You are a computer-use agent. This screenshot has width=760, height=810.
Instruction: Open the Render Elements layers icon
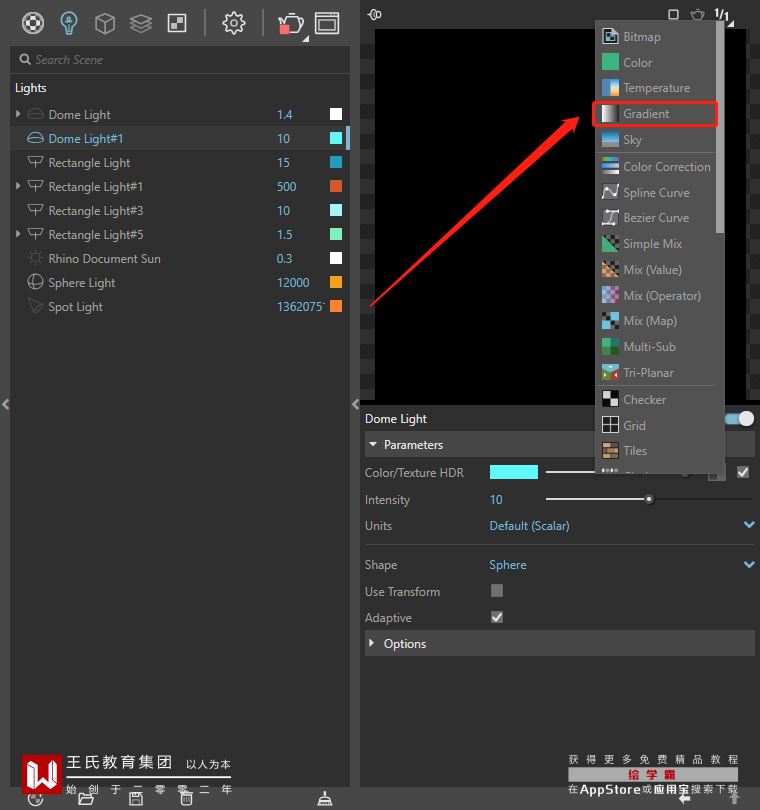141,23
